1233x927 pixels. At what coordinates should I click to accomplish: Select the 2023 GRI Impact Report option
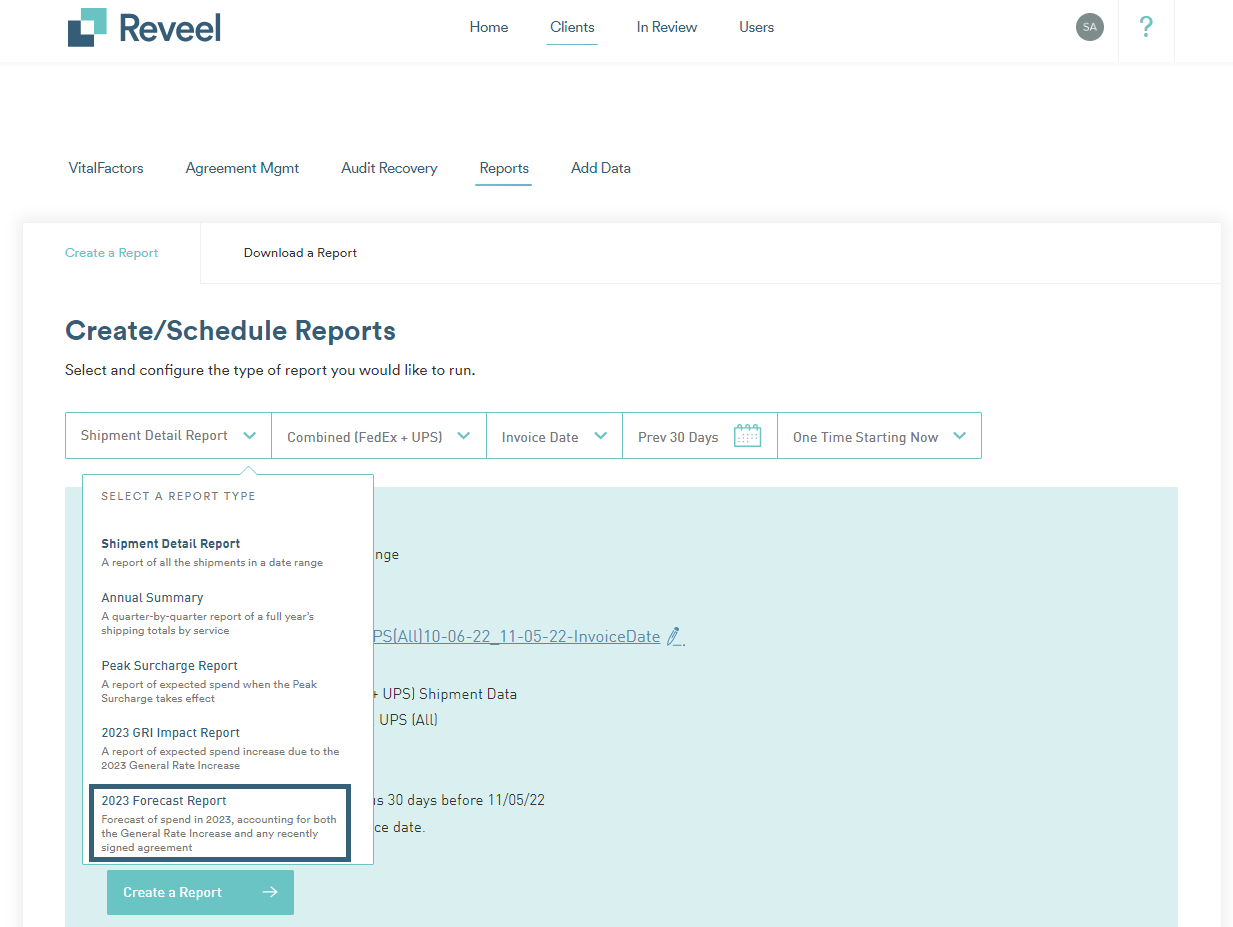[170, 732]
